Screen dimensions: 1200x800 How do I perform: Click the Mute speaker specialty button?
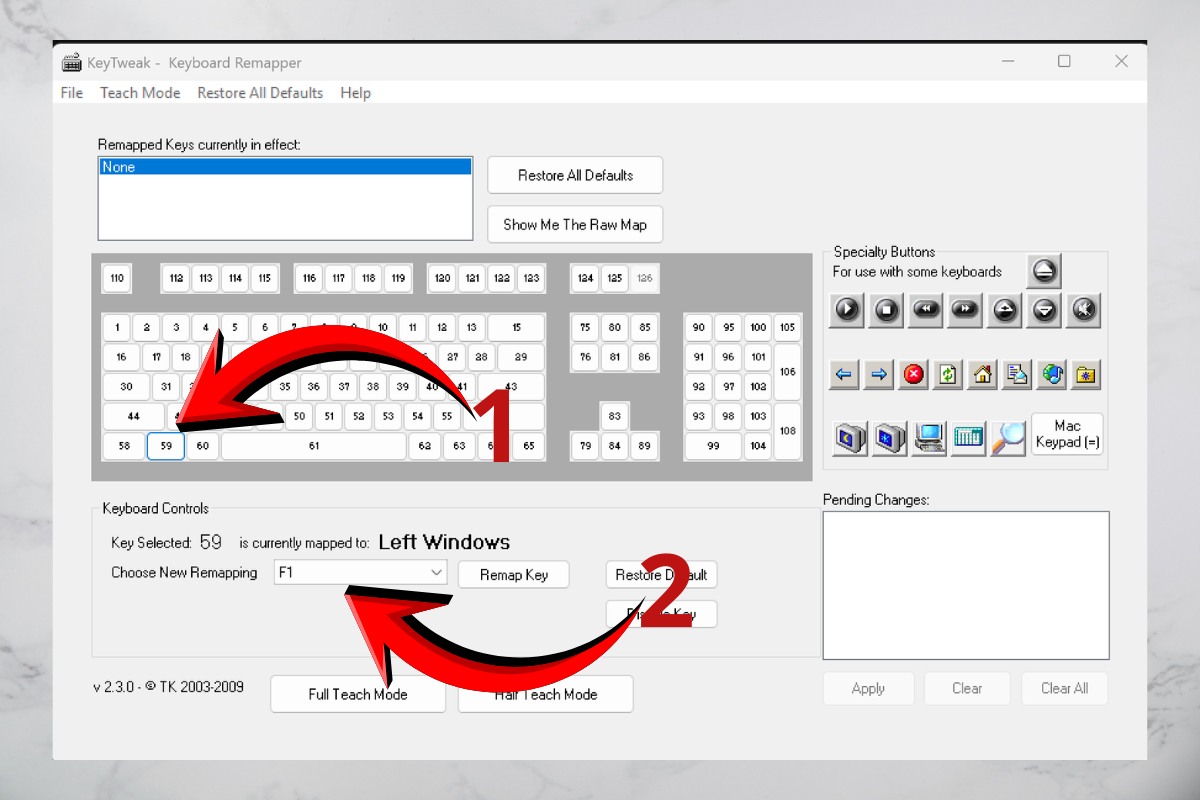point(1083,310)
